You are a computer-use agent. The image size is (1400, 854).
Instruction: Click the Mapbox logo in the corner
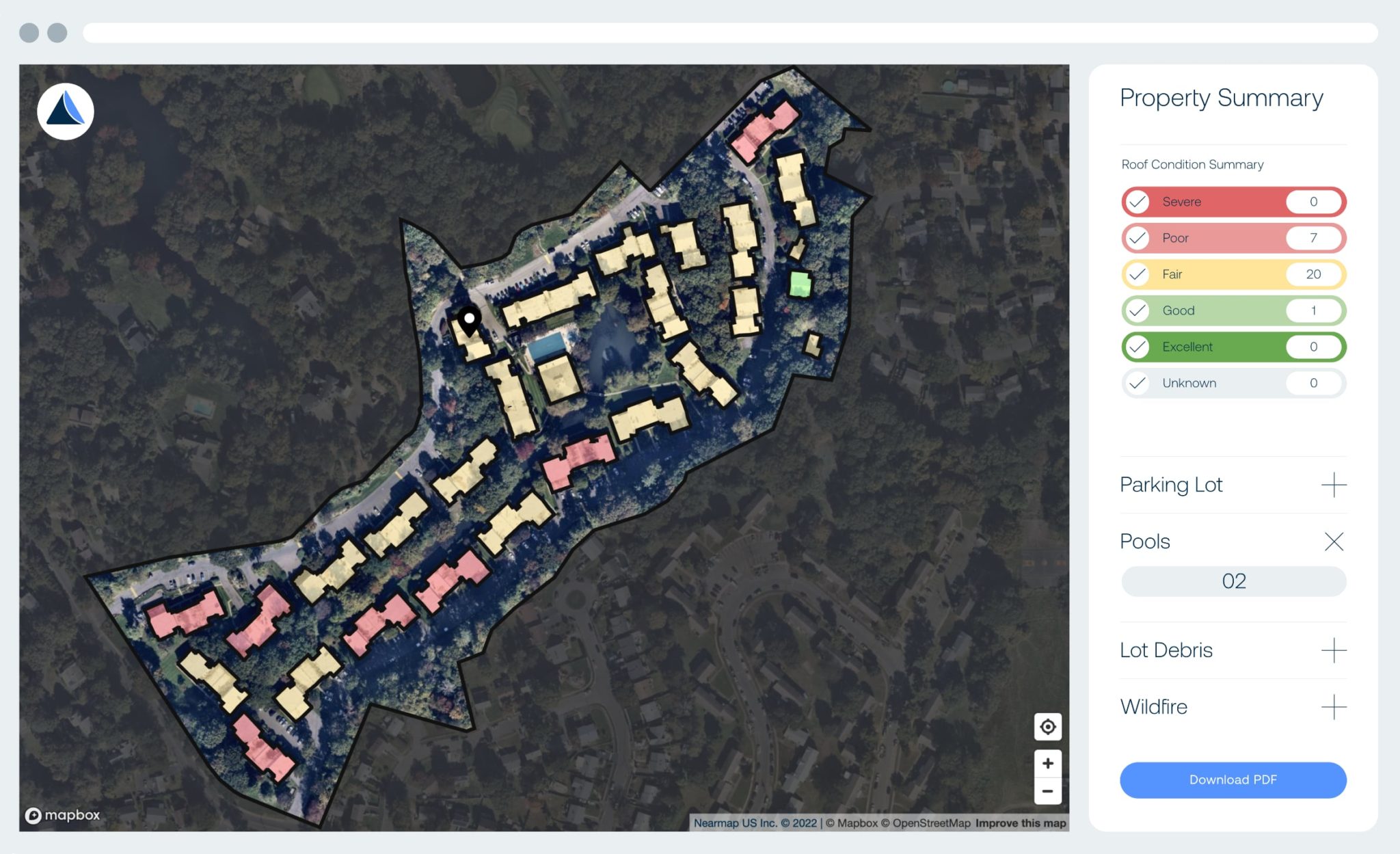click(x=63, y=815)
